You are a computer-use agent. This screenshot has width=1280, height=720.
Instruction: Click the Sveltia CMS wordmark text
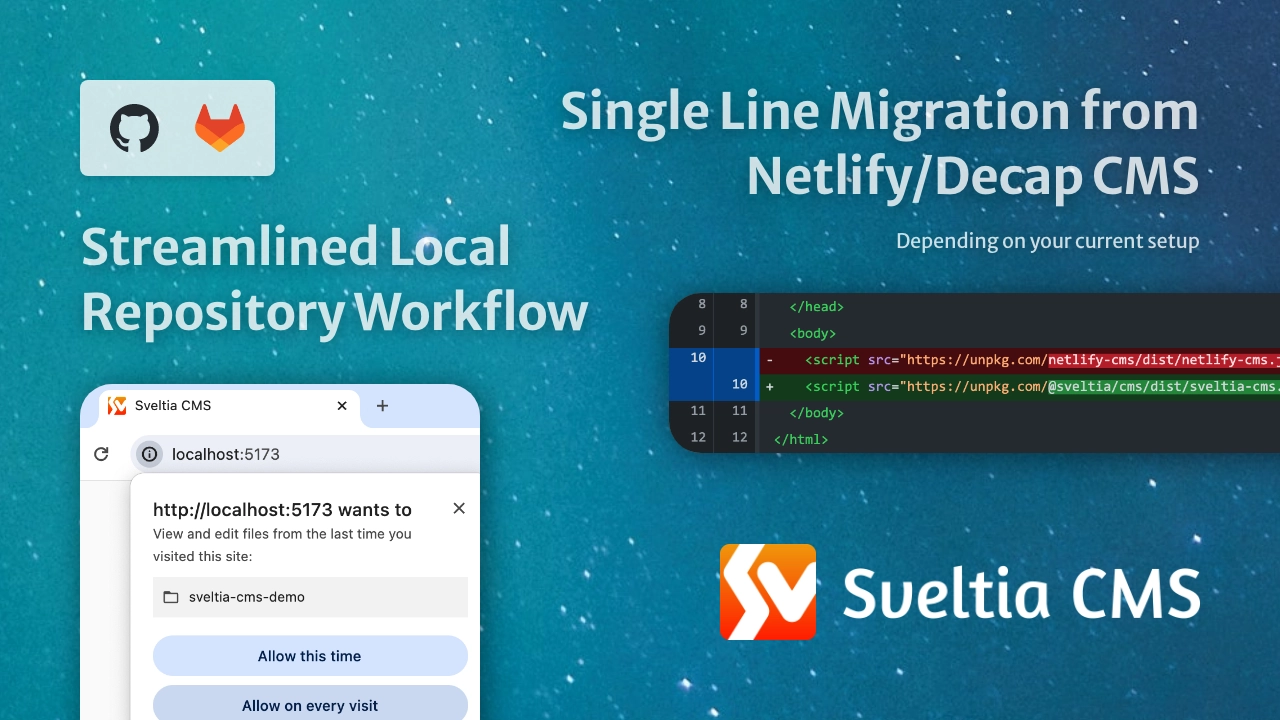point(1020,592)
